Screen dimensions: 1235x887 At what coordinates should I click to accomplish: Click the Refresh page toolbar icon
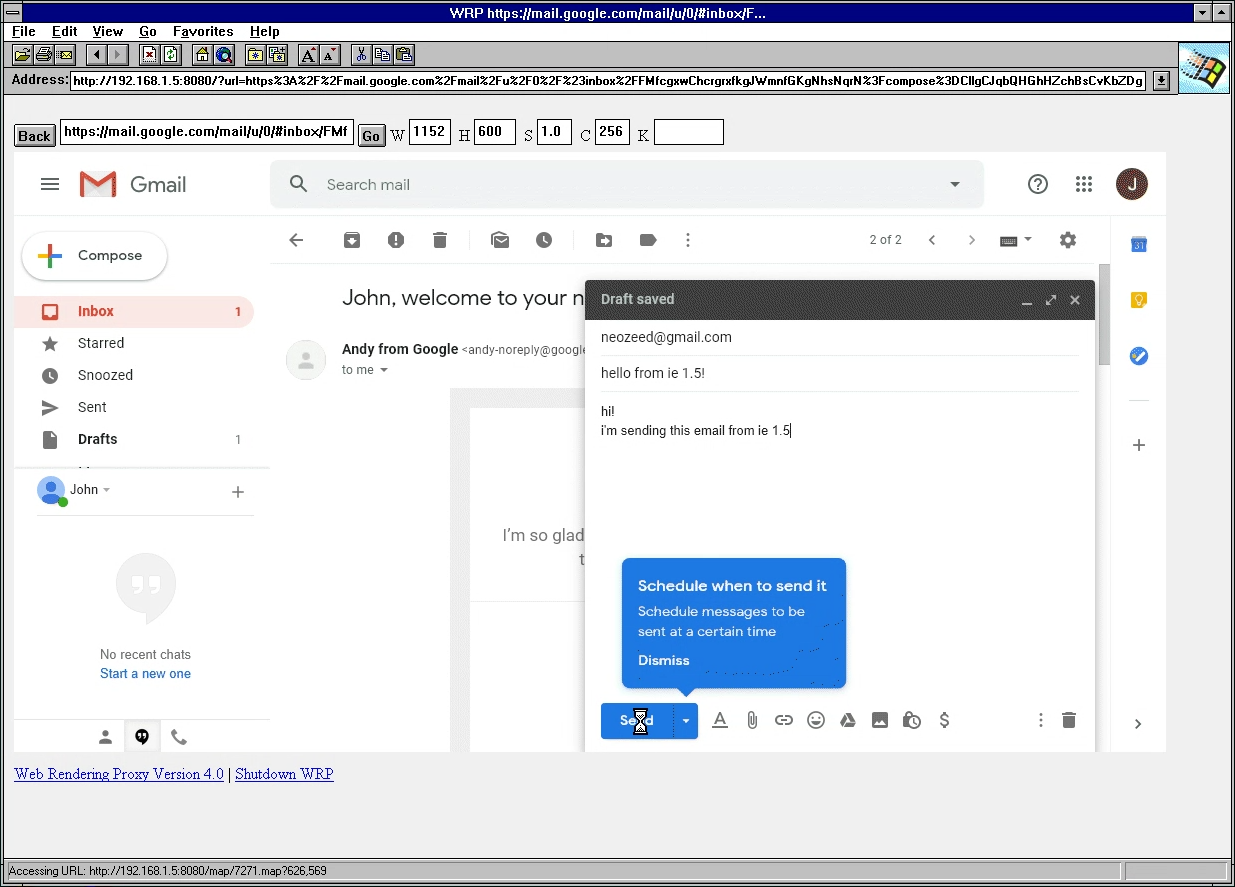[171, 55]
